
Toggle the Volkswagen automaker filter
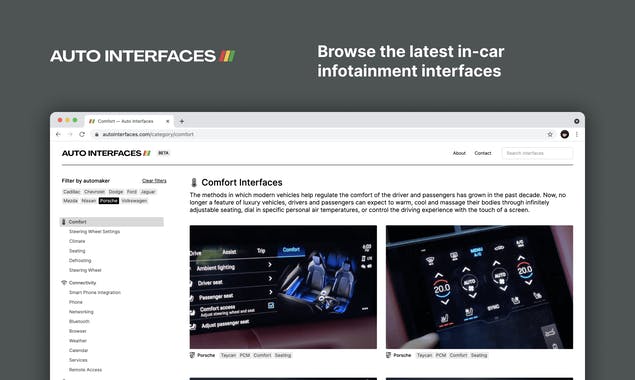click(x=134, y=201)
